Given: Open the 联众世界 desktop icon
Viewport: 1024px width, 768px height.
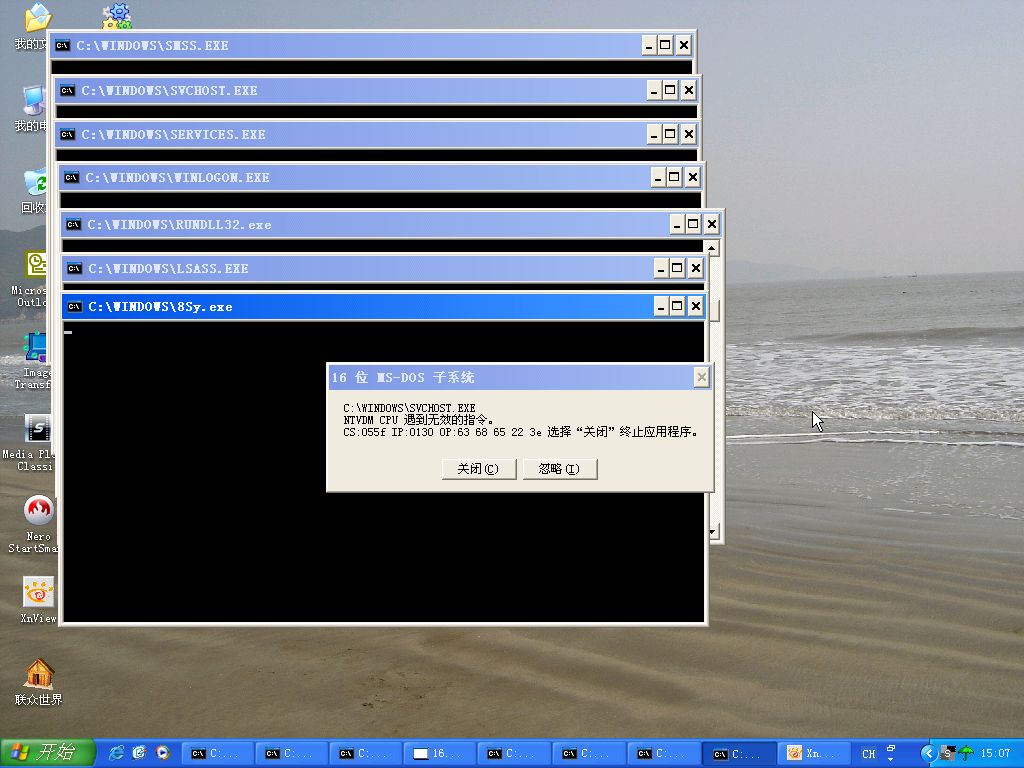Looking at the screenshot, I should [38, 673].
